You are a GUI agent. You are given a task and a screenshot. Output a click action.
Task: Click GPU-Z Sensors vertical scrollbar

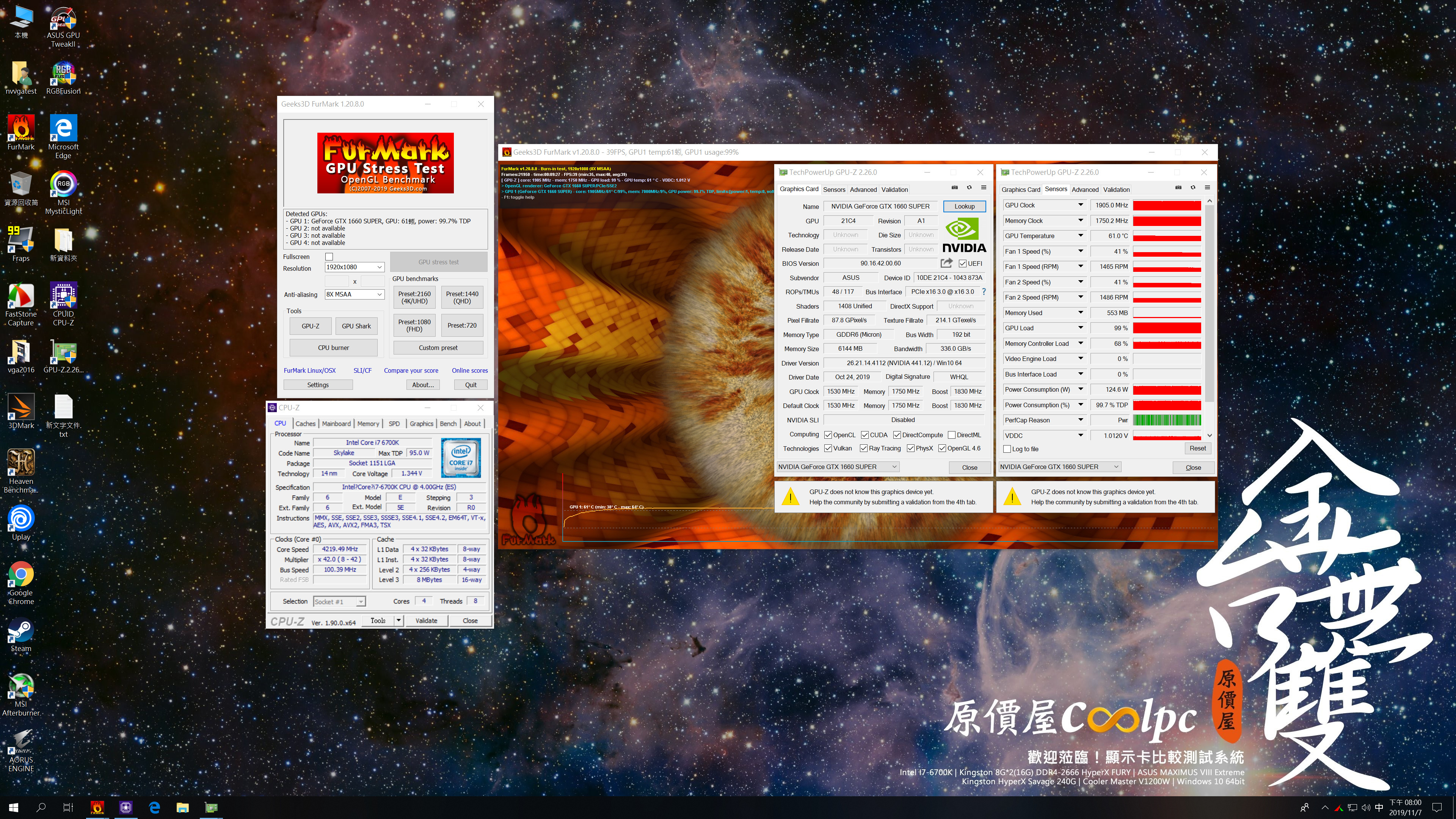(x=1209, y=303)
